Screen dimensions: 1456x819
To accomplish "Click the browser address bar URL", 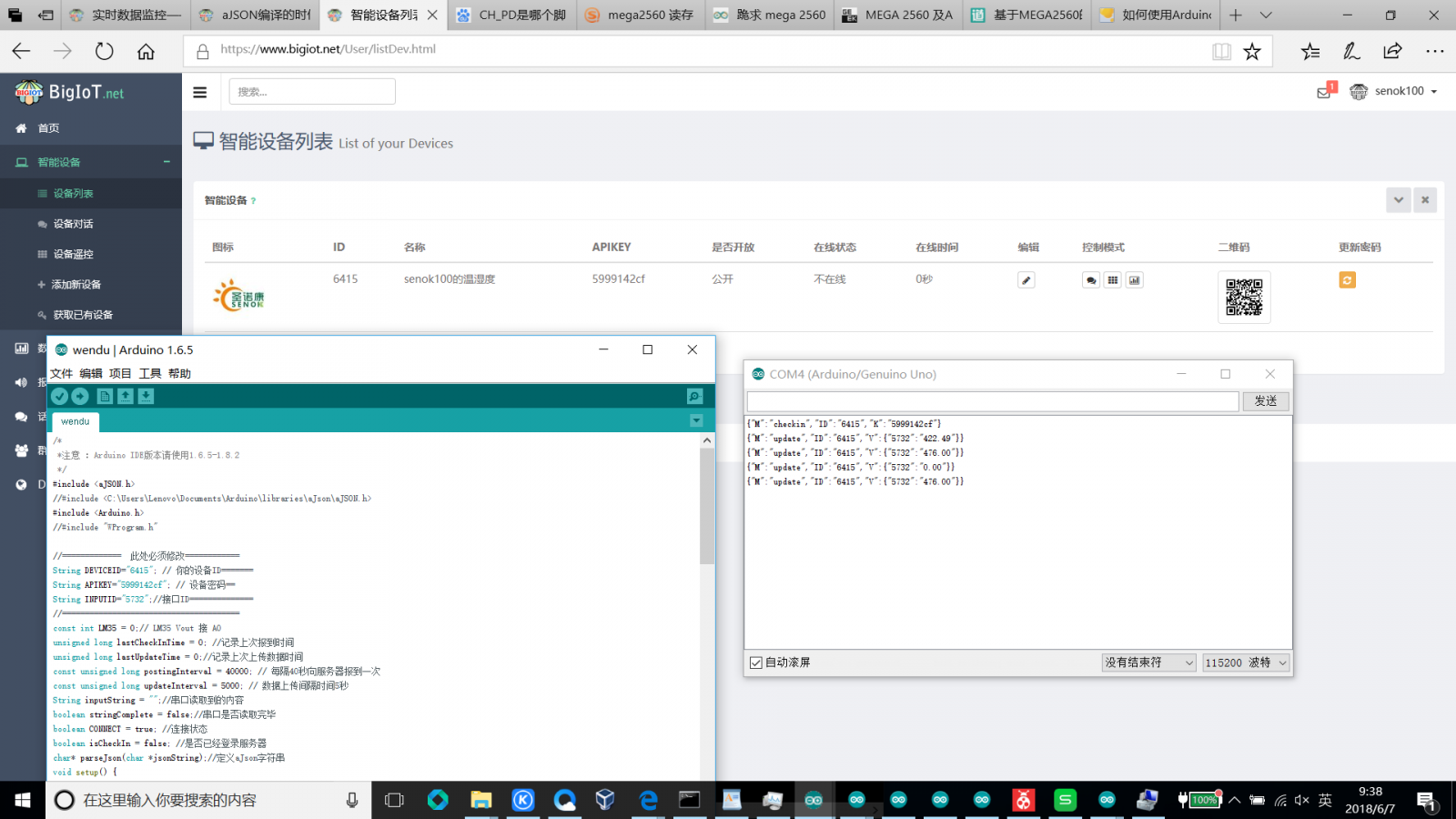I will coord(328,49).
